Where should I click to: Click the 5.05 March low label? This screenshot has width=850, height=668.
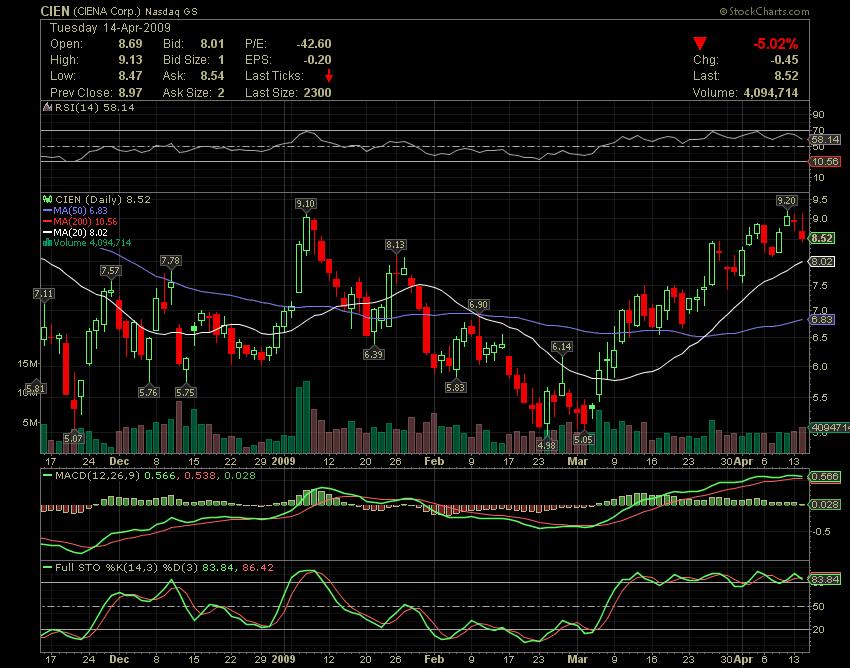coord(583,439)
